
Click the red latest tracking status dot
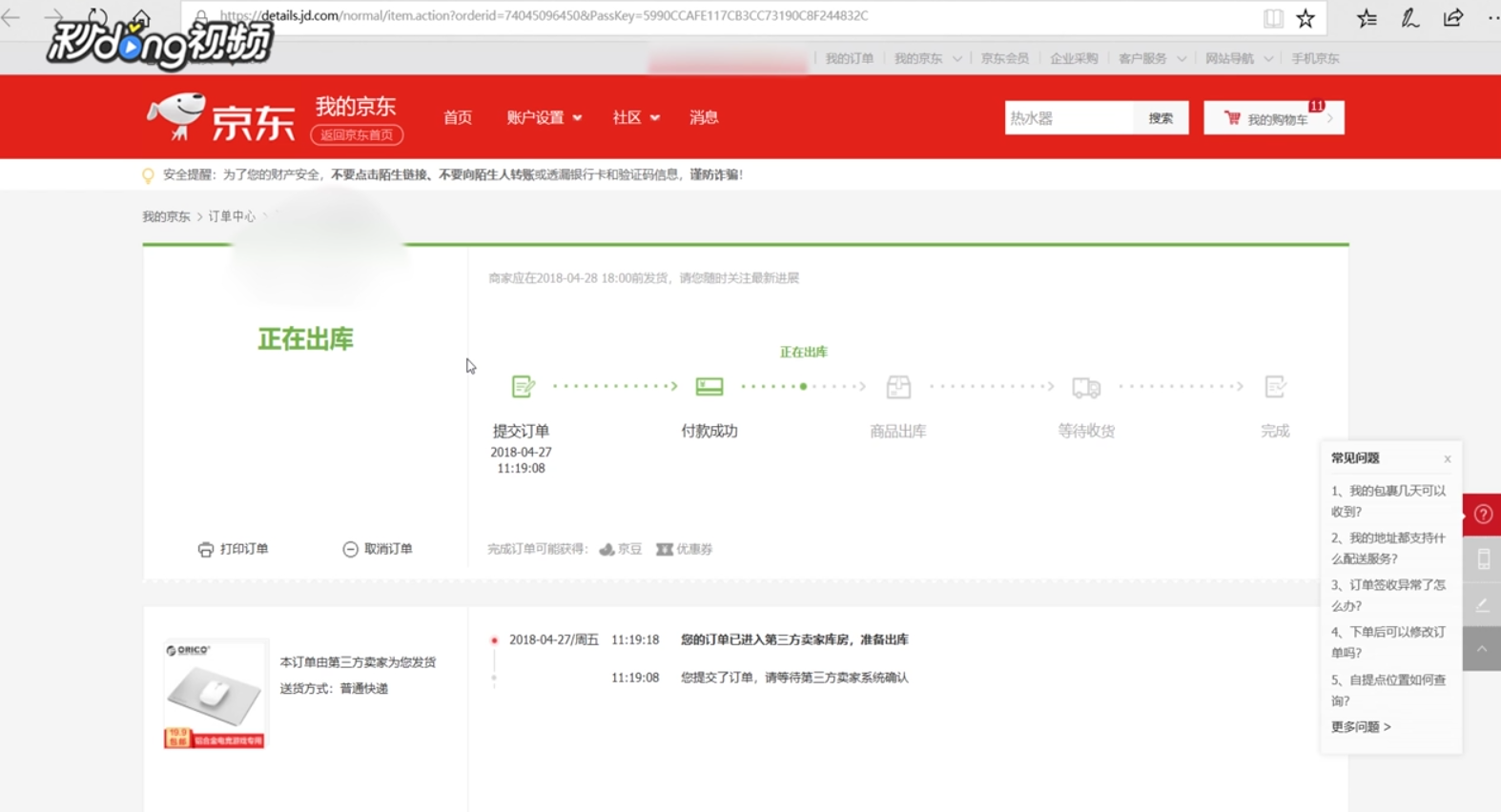[494, 640]
